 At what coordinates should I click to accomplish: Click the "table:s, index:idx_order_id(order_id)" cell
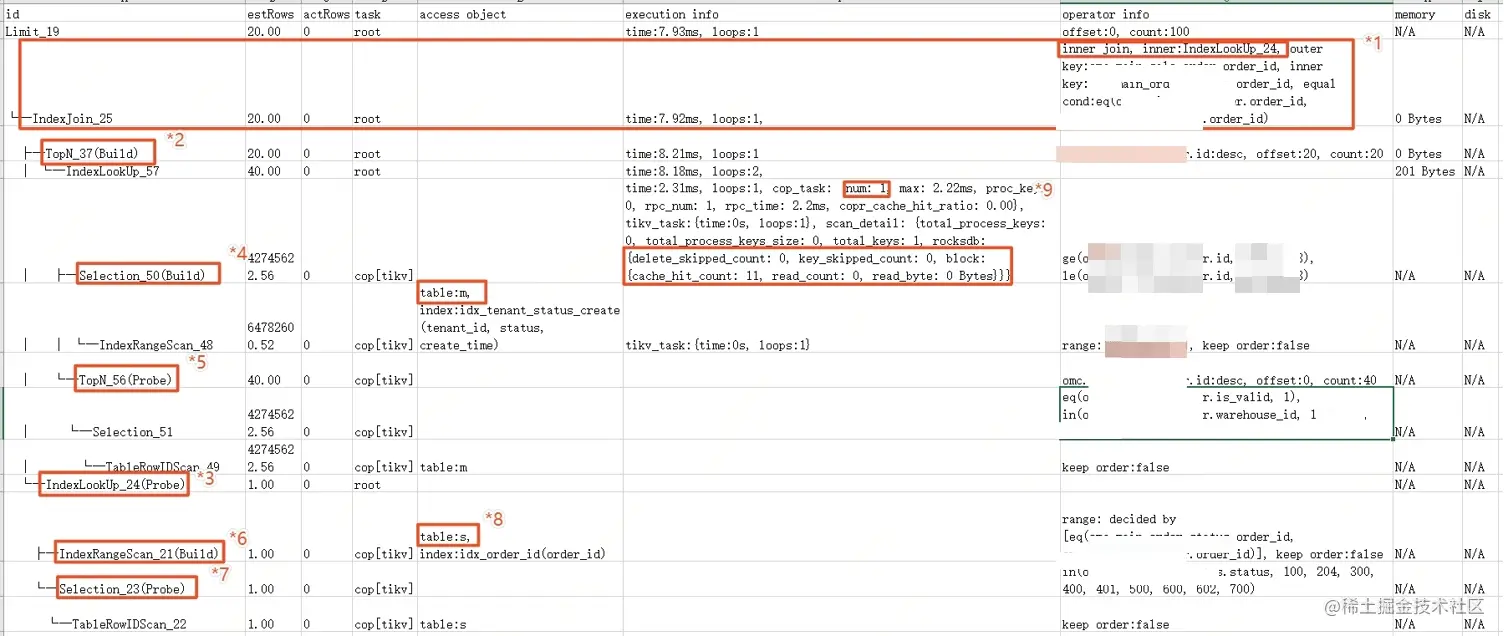[x=519, y=527]
